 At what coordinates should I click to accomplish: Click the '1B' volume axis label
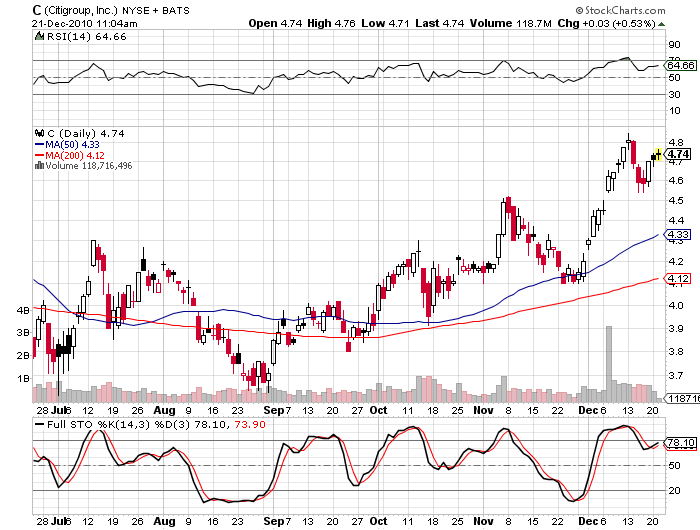click(23, 379)
